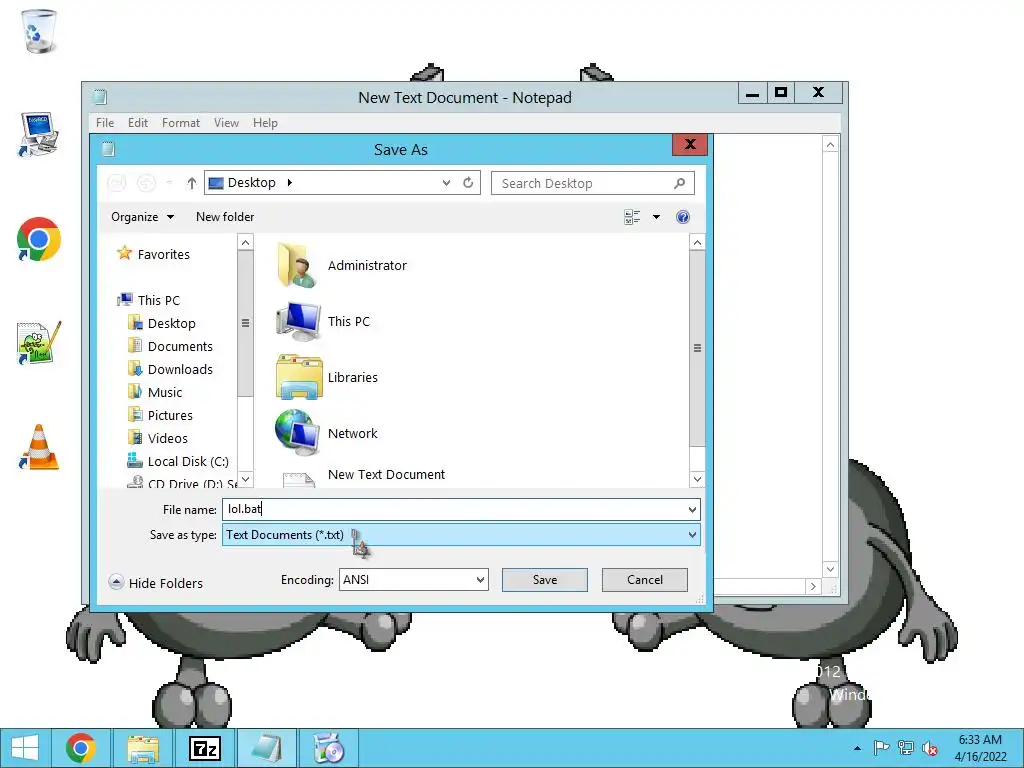Expand the address bar history dropdown
Screen dimensions: 1024x768
446,183
